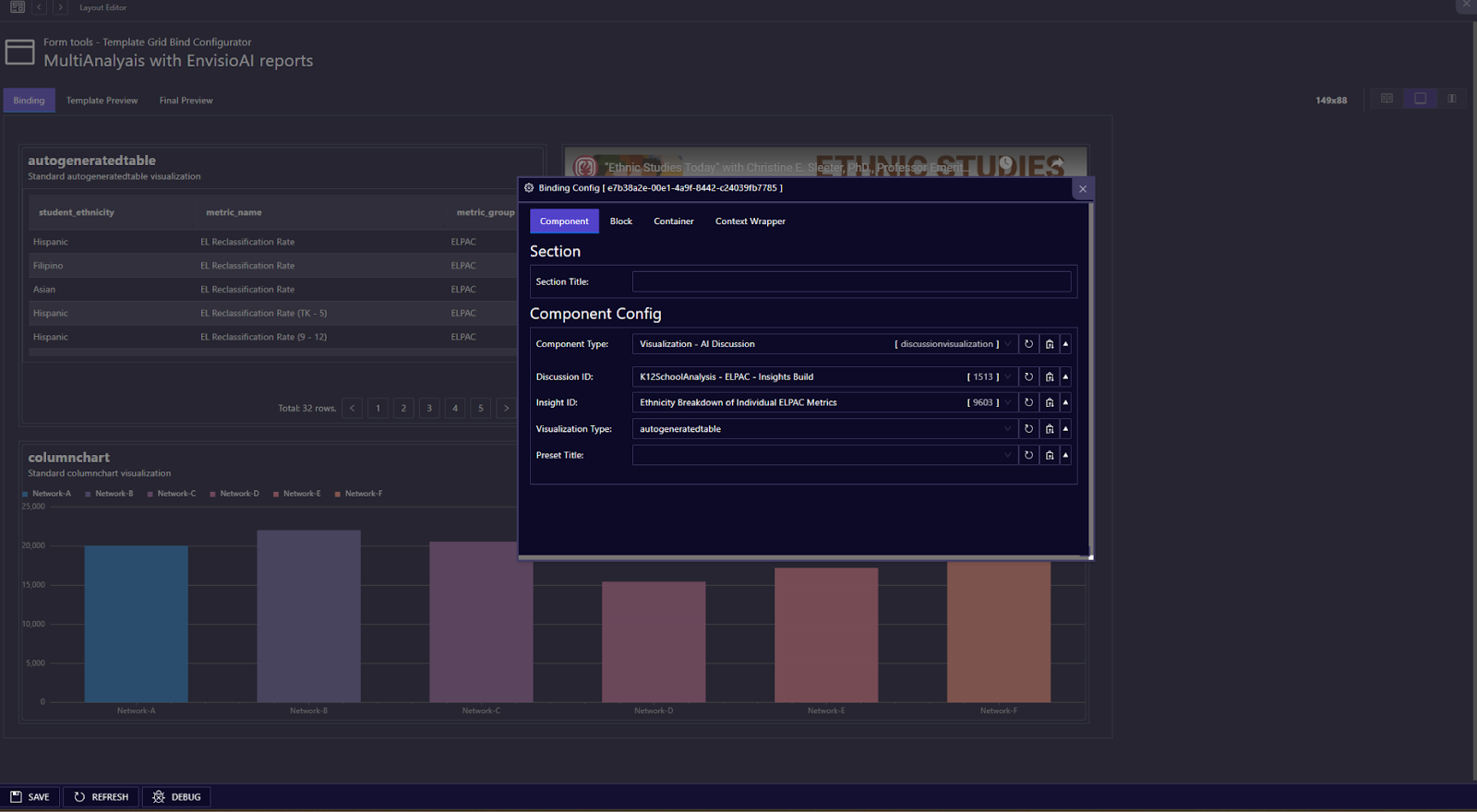Toggle the Network-A legend swatch
This screenshot has height=812, width=1477.
point(25,495)
